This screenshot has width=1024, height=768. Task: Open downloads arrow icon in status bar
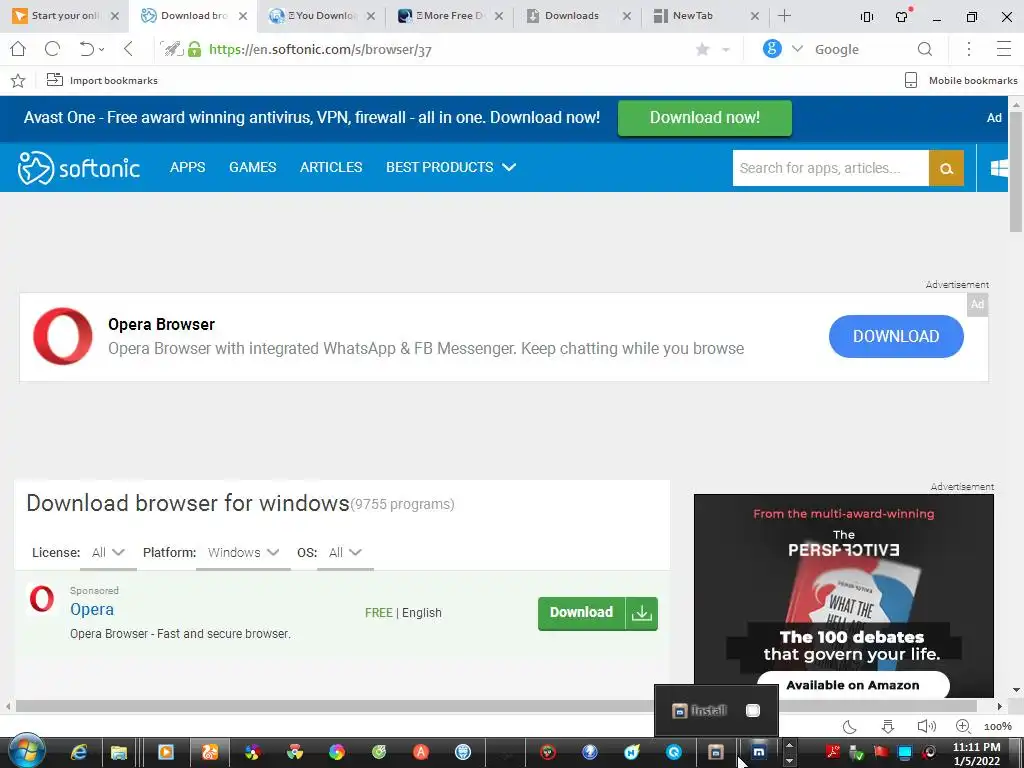888,726
